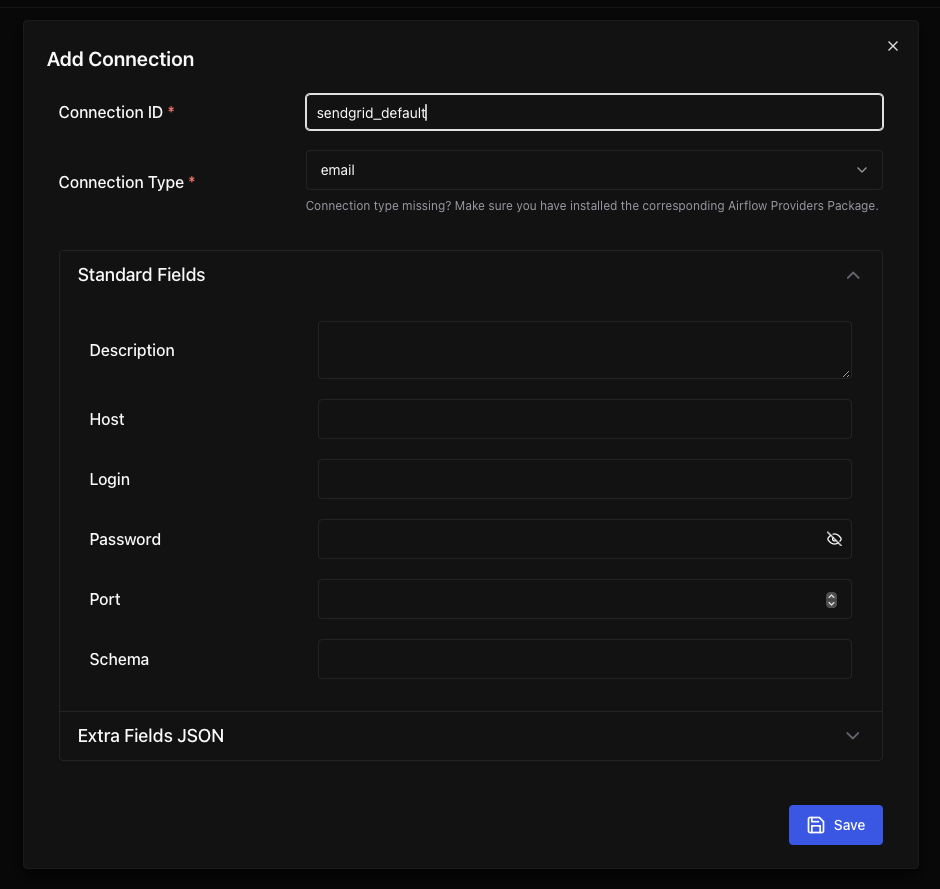This screenshot has height=889, width=940.
Task: Click the Port field stepper icon
Action: tap(831, 599)
